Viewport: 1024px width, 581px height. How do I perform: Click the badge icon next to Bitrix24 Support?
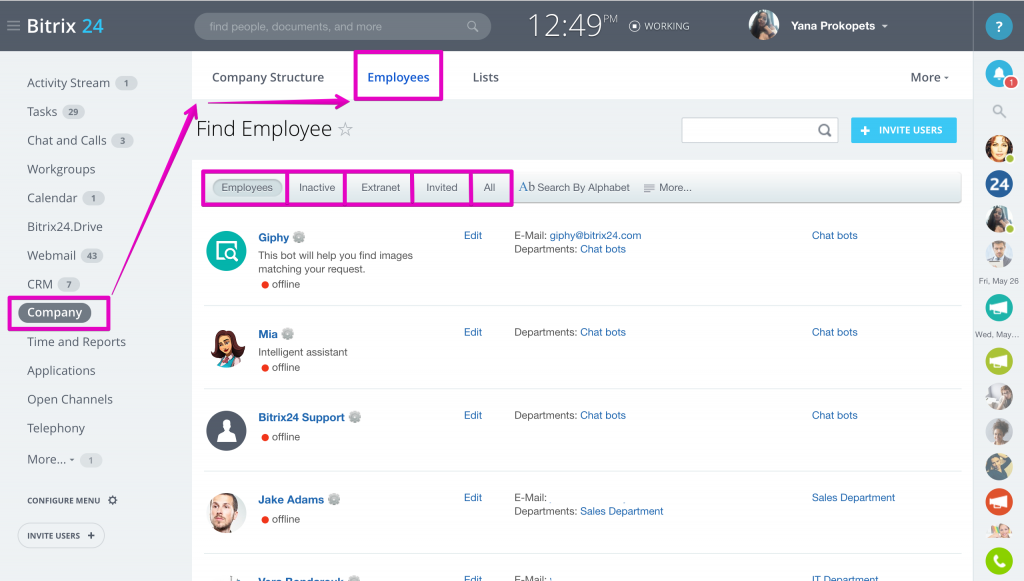coord(355,416)
